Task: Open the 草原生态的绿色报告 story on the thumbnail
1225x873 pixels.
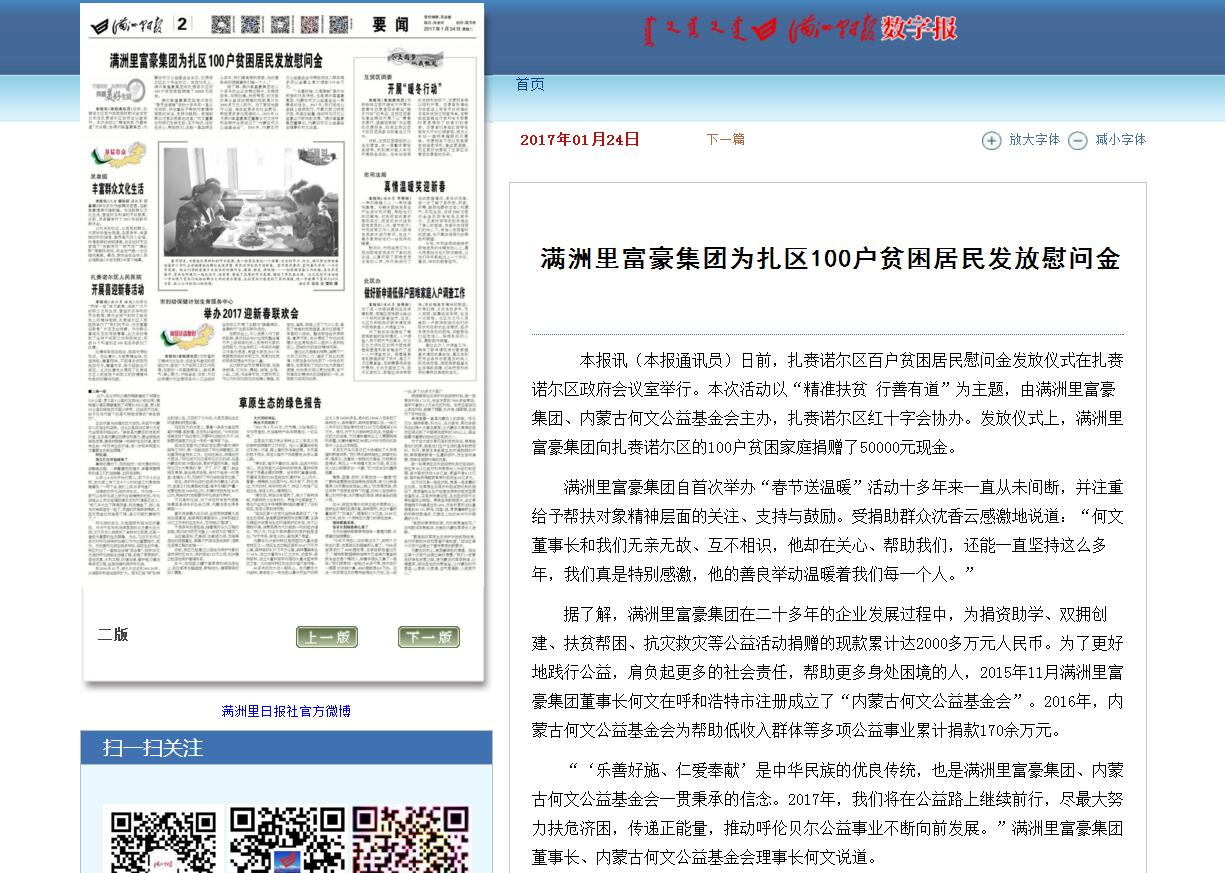Action: click(279, 402)
